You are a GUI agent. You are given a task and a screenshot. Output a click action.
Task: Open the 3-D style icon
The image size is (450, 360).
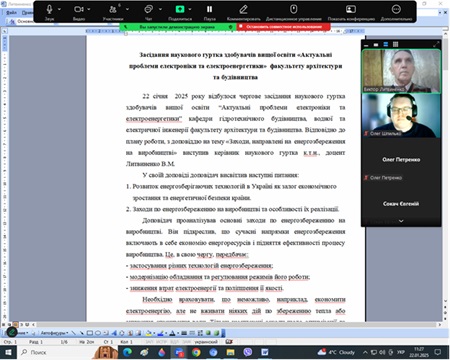tap(216, 333)
